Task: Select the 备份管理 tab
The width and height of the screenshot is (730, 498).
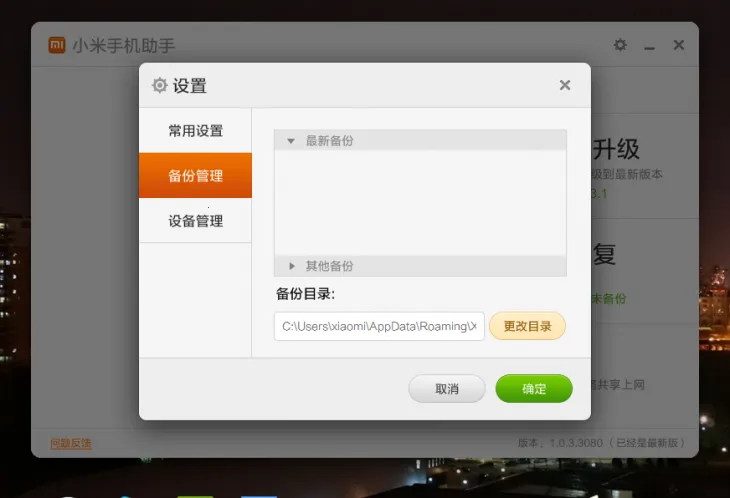Action: (195, 176)
